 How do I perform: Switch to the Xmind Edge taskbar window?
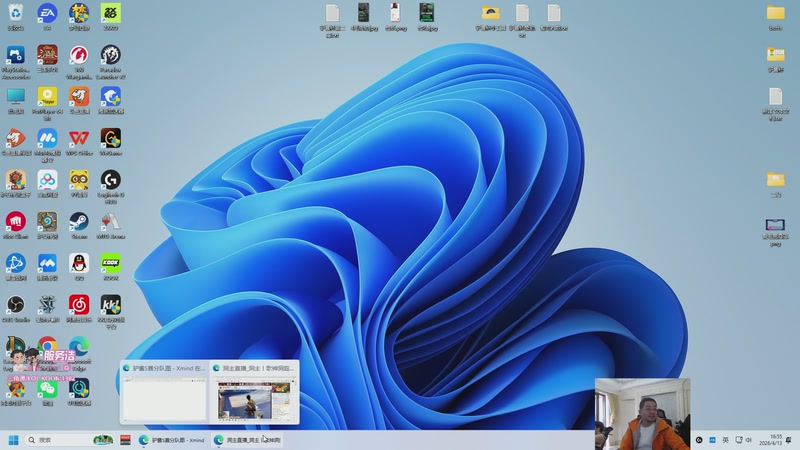[x=171, y=440]
